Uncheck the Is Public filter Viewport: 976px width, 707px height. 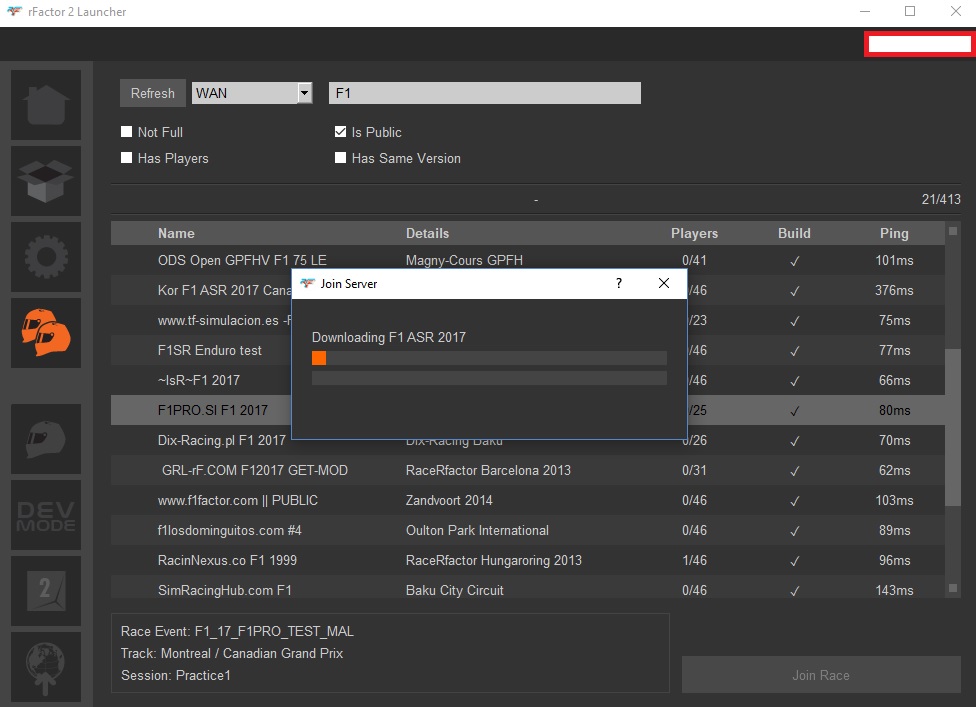(x=341, y=132)
